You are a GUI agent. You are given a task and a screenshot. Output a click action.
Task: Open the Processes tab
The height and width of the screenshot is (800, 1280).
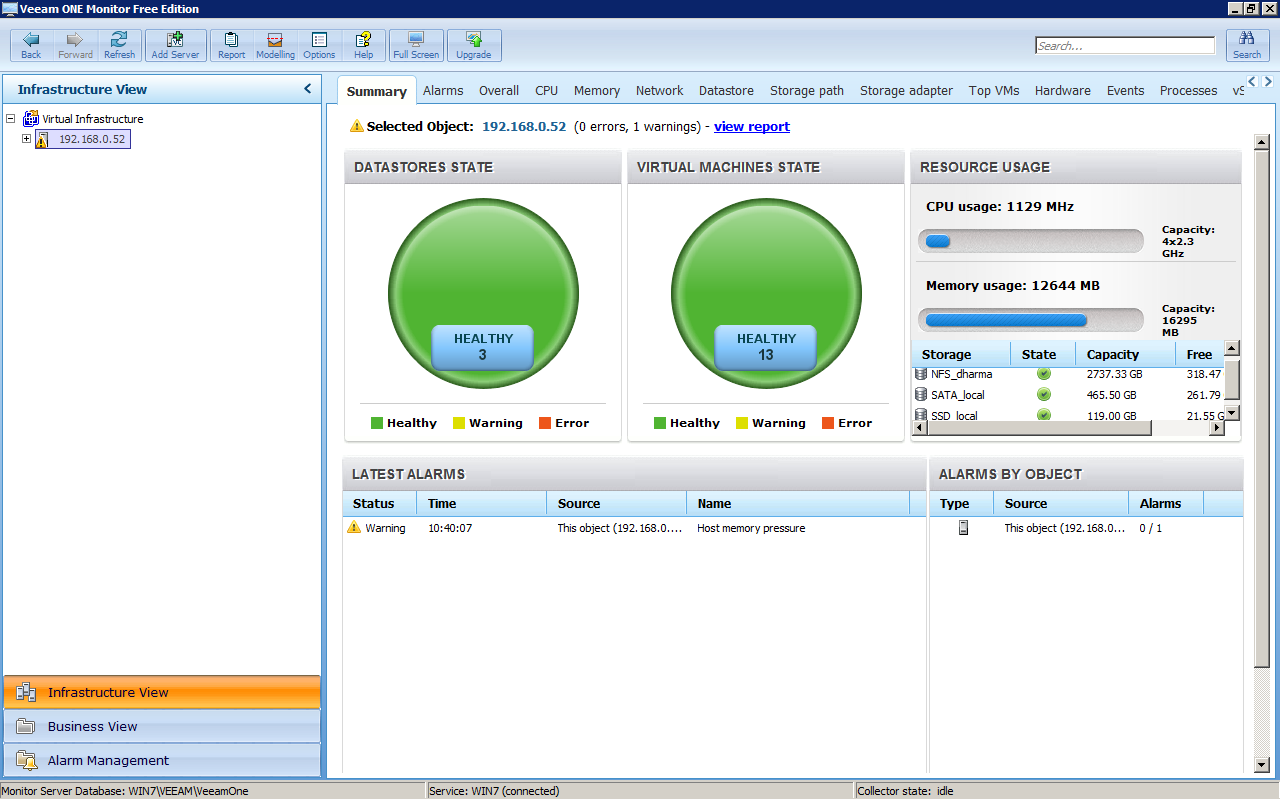click(x=1188, y=90)
